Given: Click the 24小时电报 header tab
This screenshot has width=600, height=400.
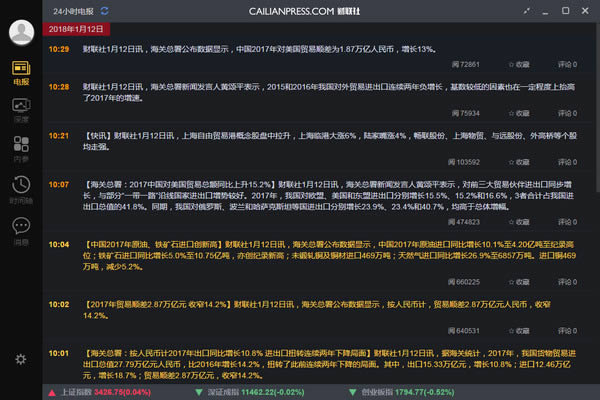Looking at the screenshot, I should (x=71, y=9).
